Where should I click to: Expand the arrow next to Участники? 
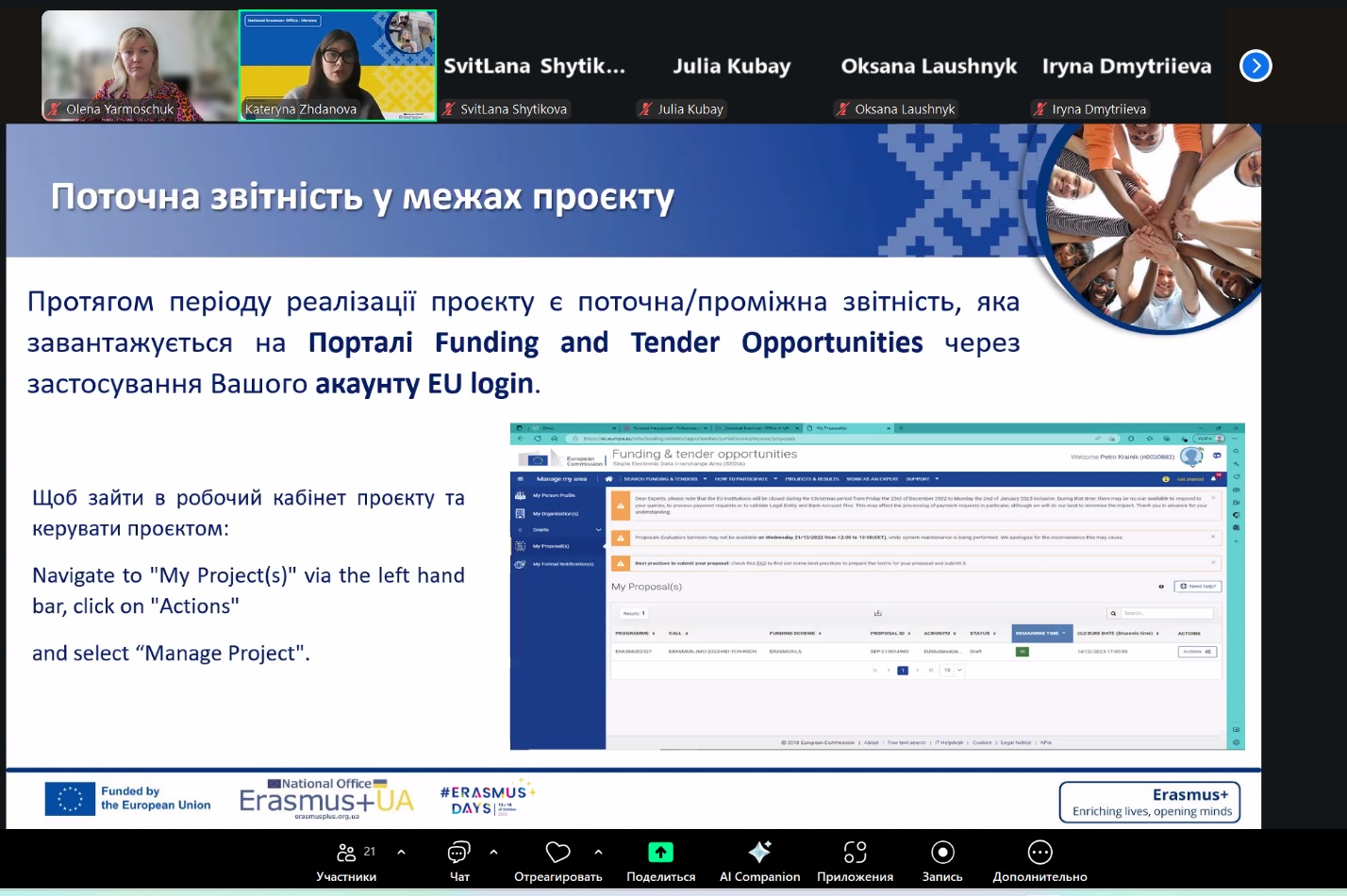[x=401, y=852]
